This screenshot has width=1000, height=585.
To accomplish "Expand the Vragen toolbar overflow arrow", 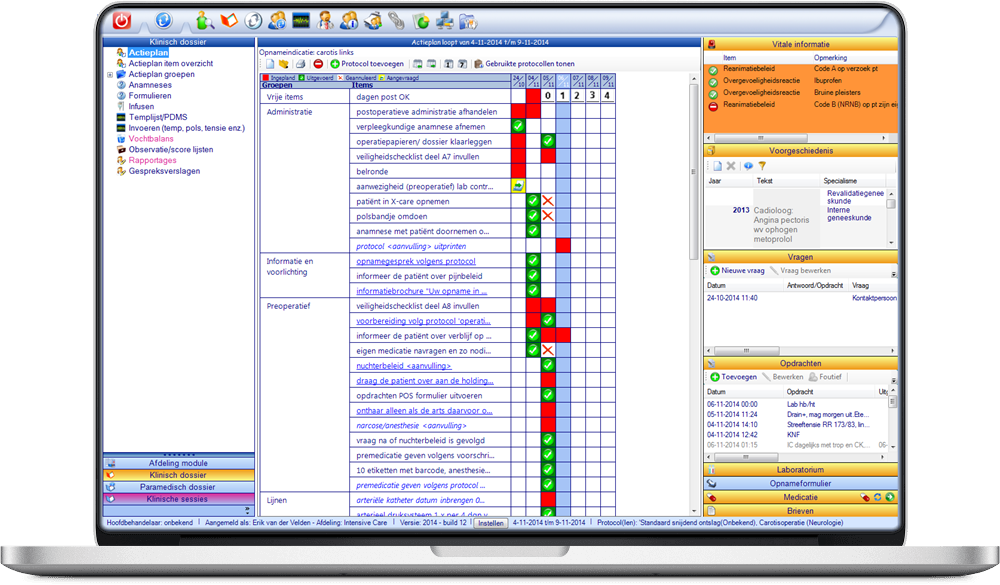I will pyautogui.click(x=893, y=274).
